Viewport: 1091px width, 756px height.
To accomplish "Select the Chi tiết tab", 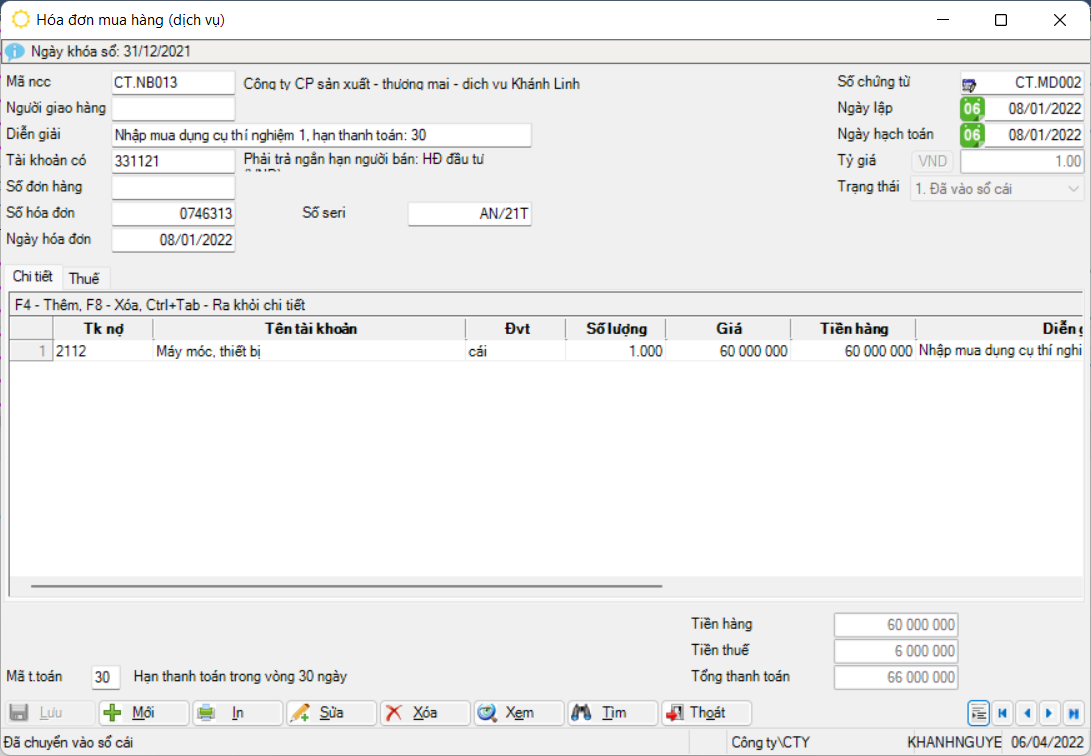I will click(33, 277).
